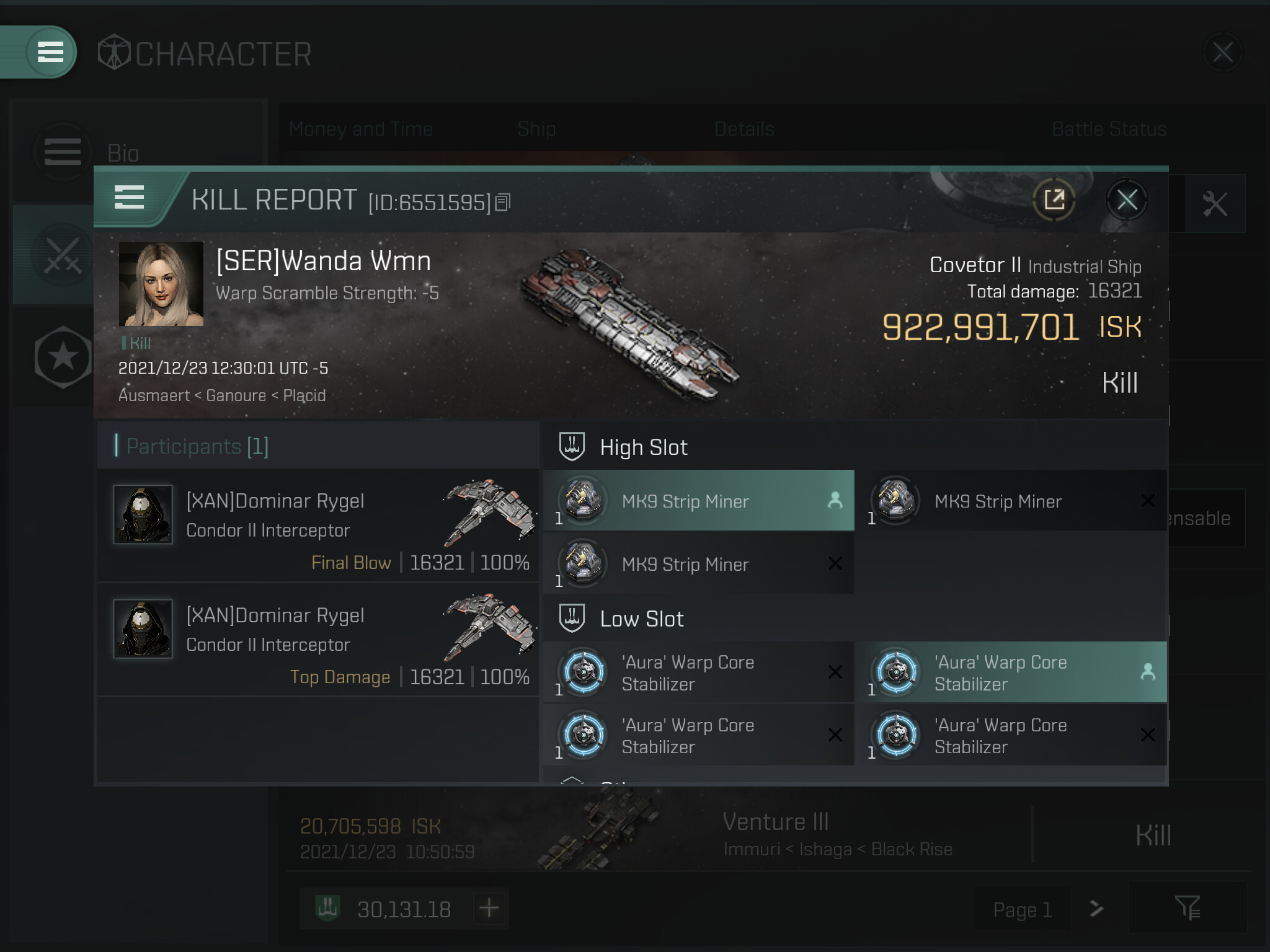Select the highlighted 'Aura' Warp Core Stabilizer
The height and width of the screenshot is (952, 1270).
[1011, 672]
